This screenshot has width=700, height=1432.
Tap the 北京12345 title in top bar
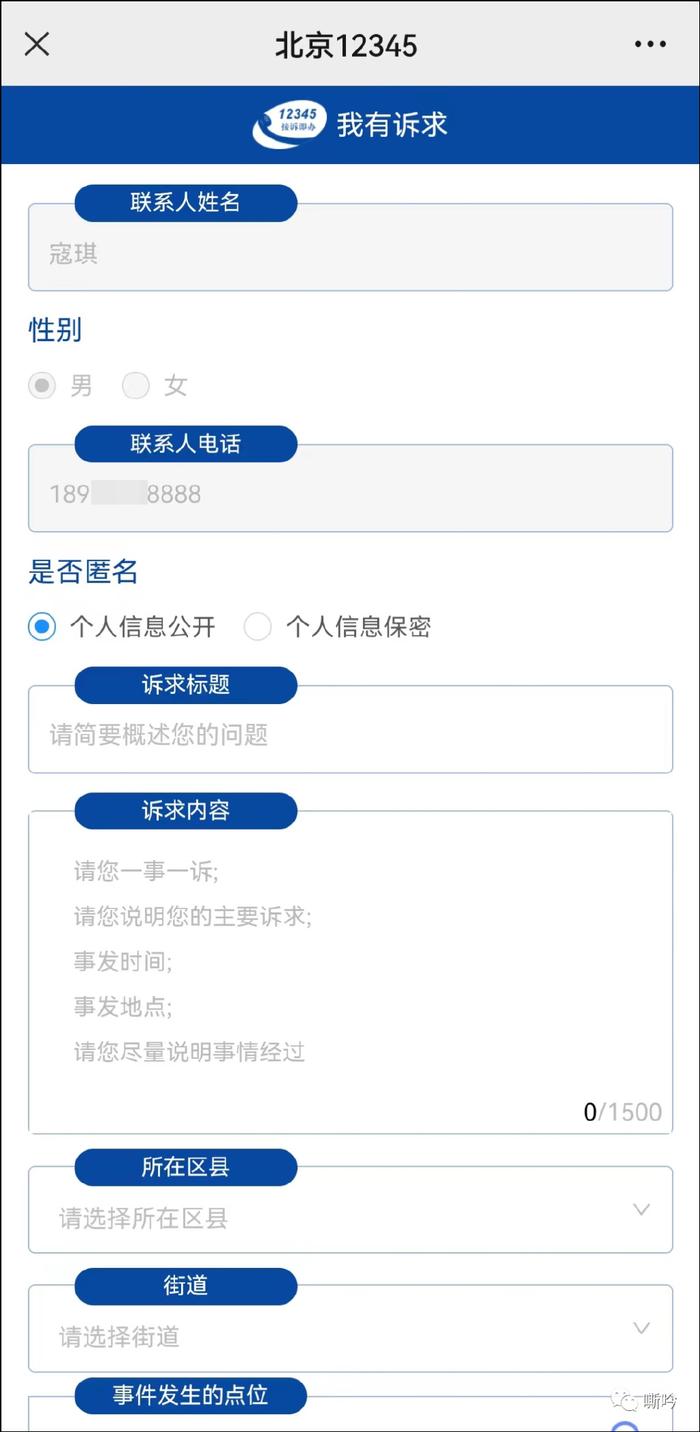(x=346, y=45)
